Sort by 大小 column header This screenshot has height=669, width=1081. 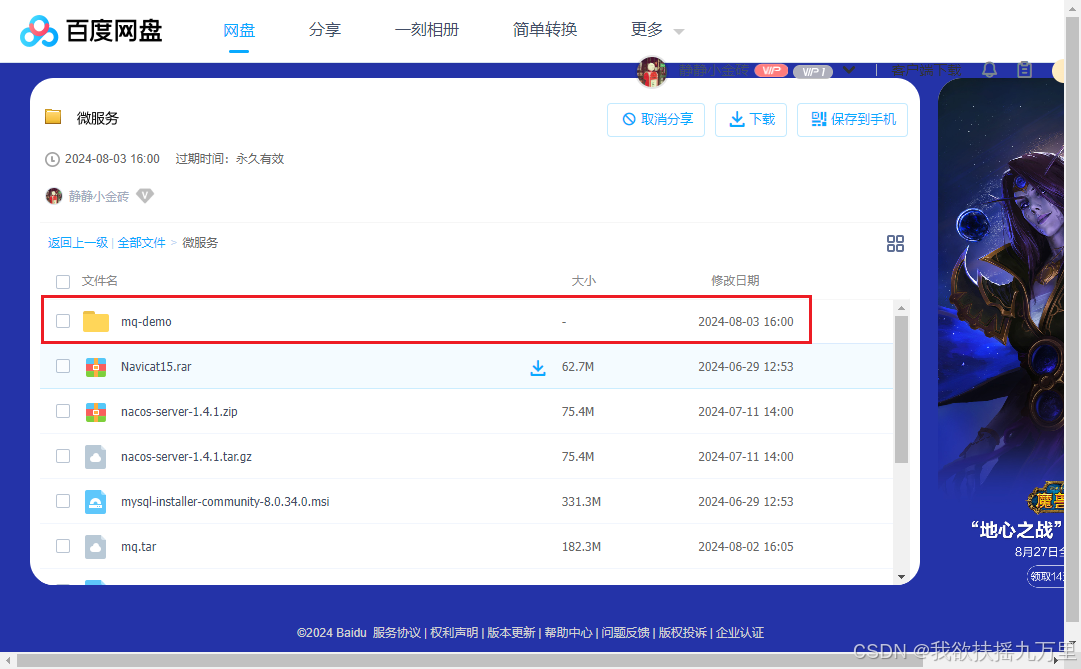point(583,281)
